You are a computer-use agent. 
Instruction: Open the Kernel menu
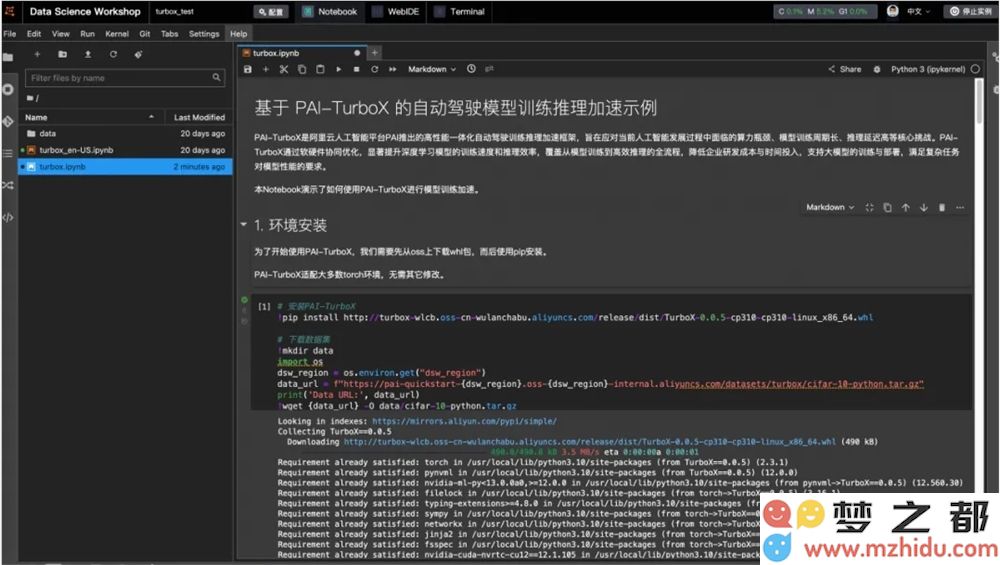click(x=117, y=34)
